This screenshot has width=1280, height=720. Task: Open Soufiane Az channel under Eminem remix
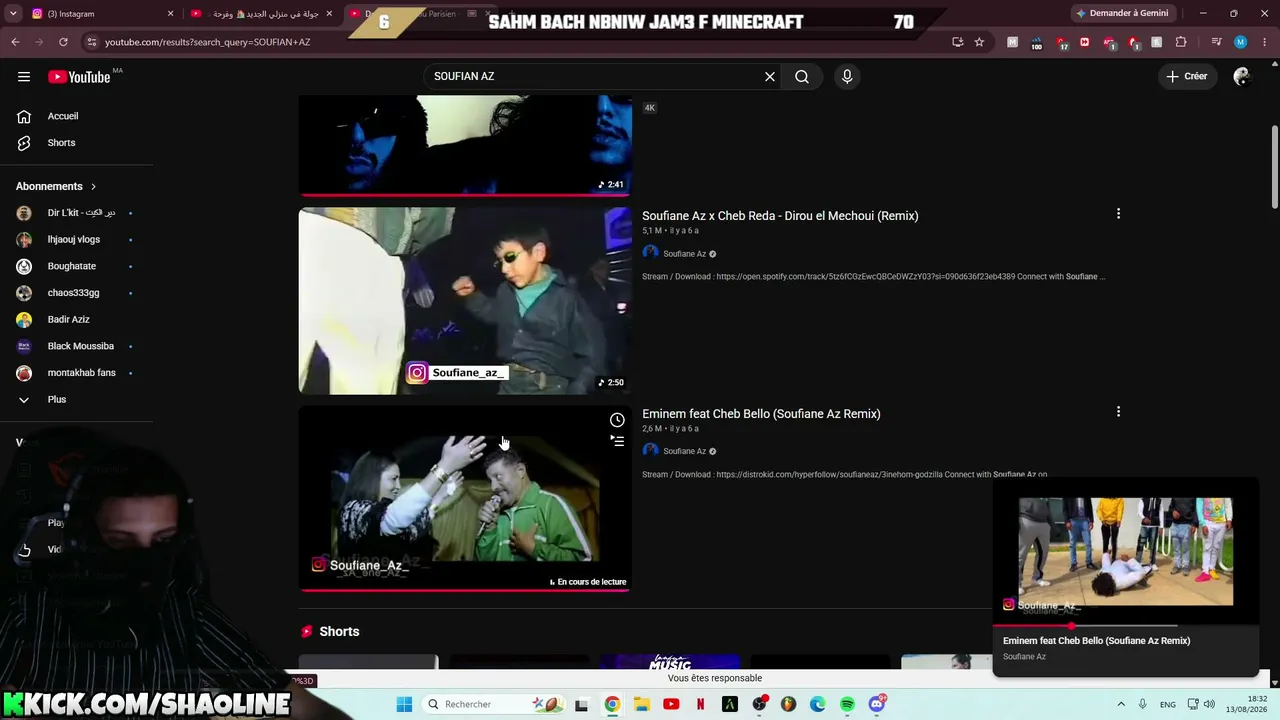[x=685, y=452]
